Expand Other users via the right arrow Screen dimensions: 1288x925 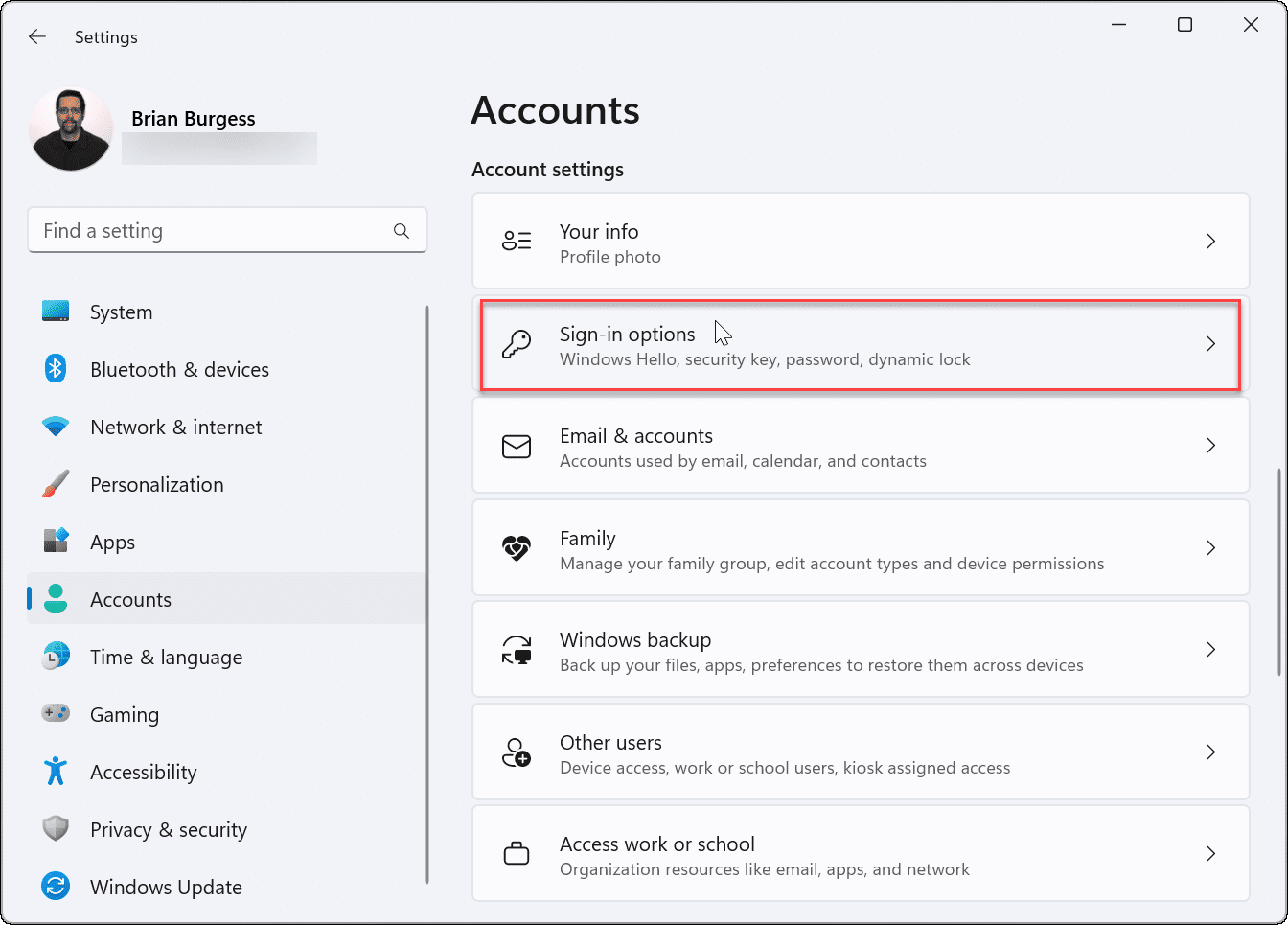pyautogui.click(x=1210, y=752)
